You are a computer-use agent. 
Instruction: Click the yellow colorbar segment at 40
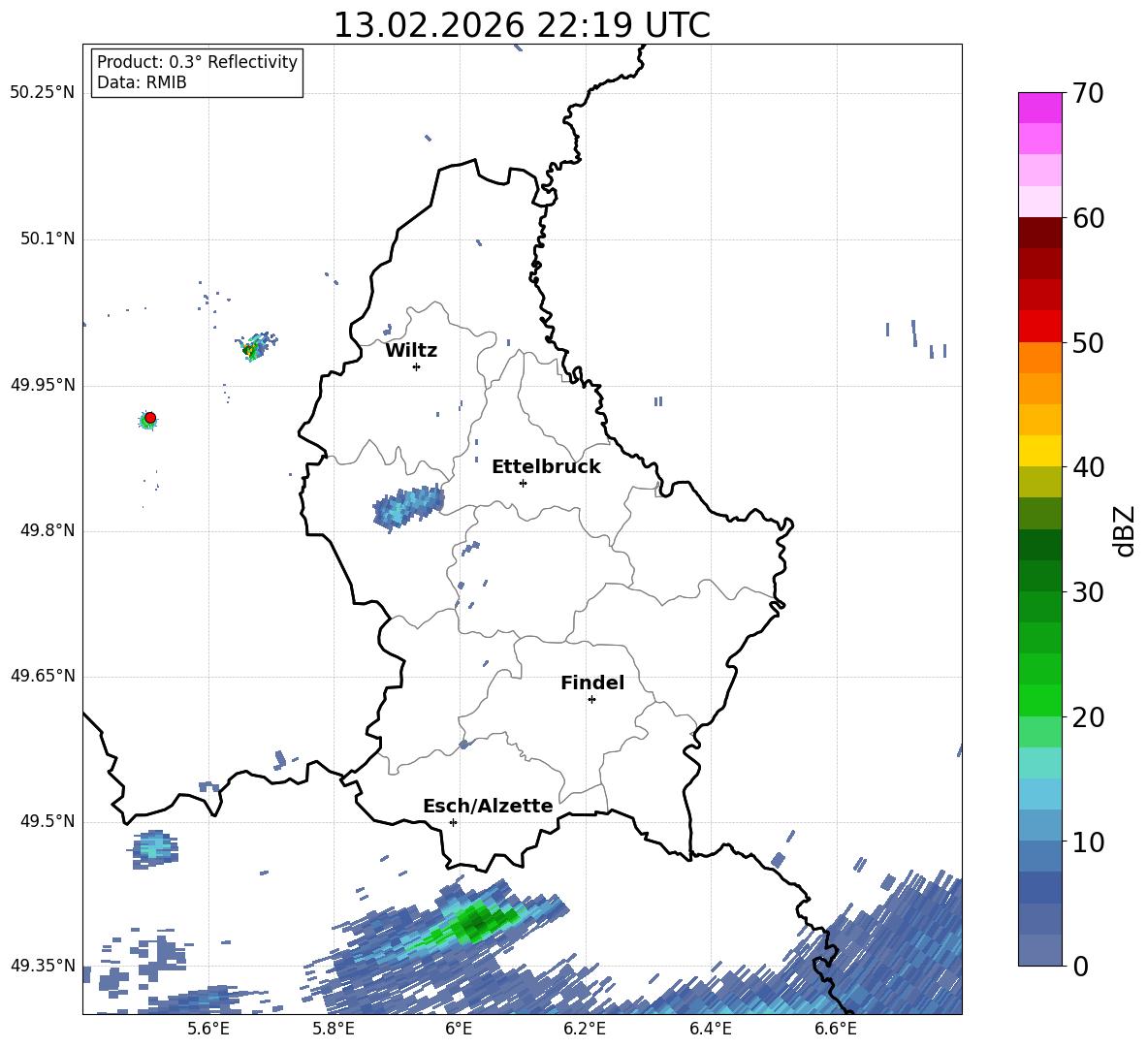click(x=1039, y=451)
